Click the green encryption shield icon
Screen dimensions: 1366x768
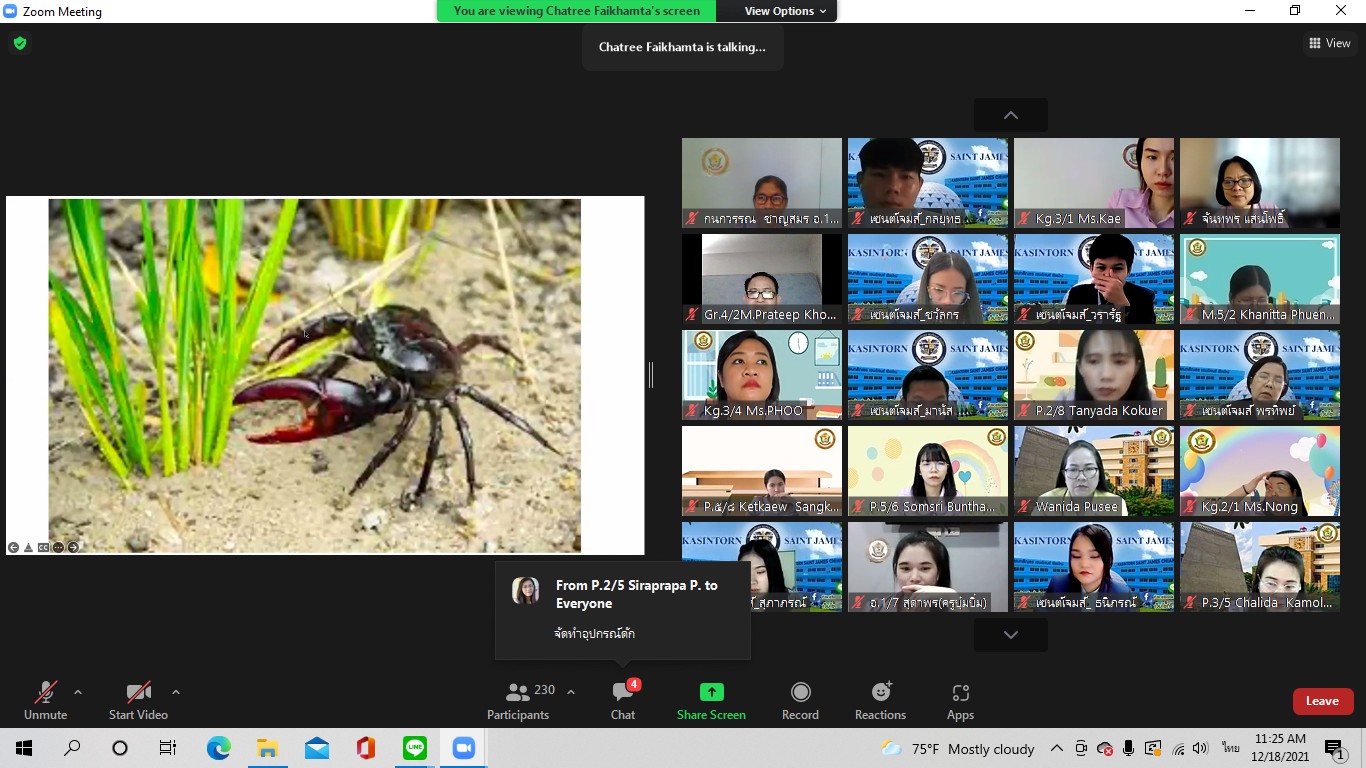[x=19, y=43]
